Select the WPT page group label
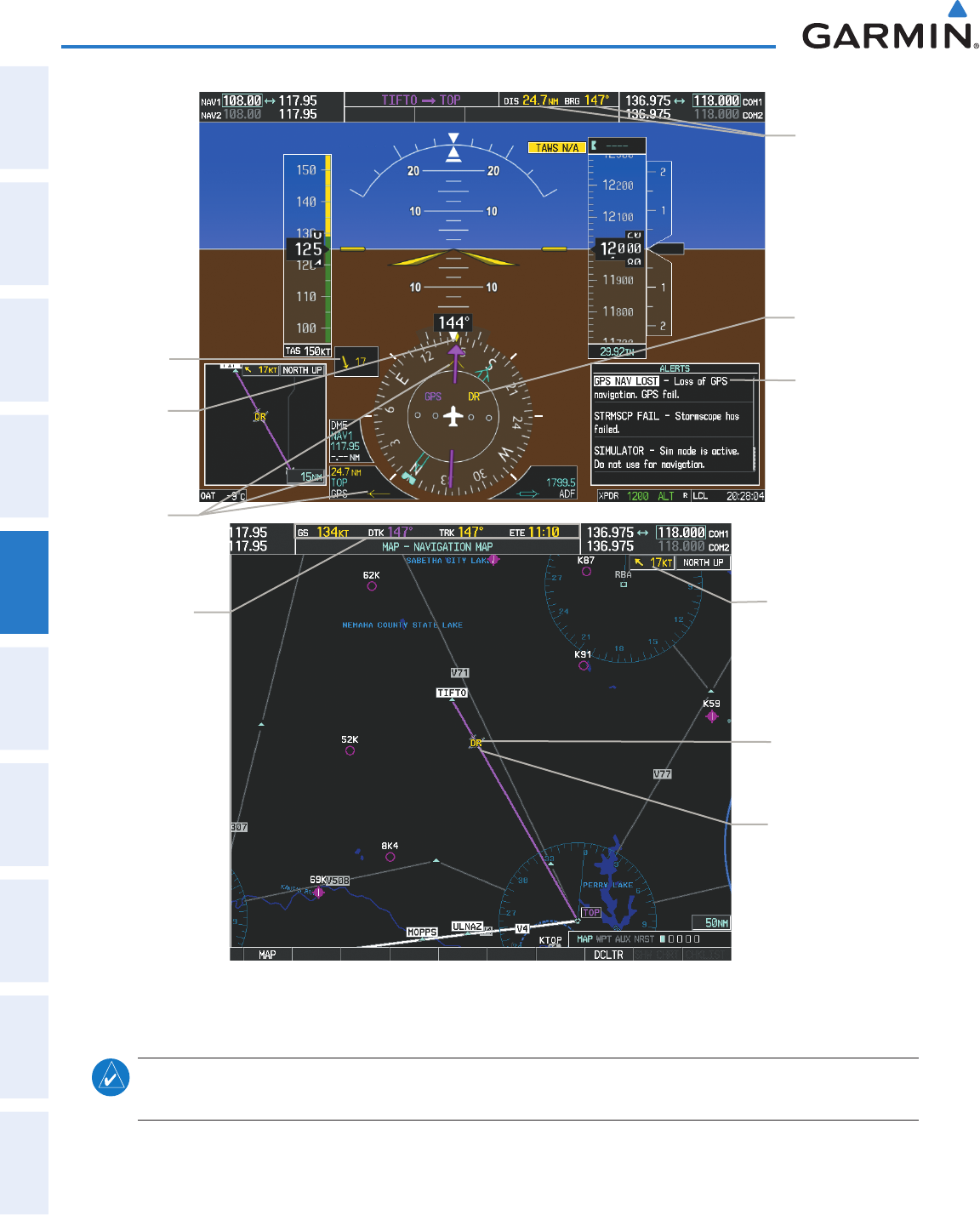Image resolution: width=980 pixels, height=1215 pixels. pos(604,939)
